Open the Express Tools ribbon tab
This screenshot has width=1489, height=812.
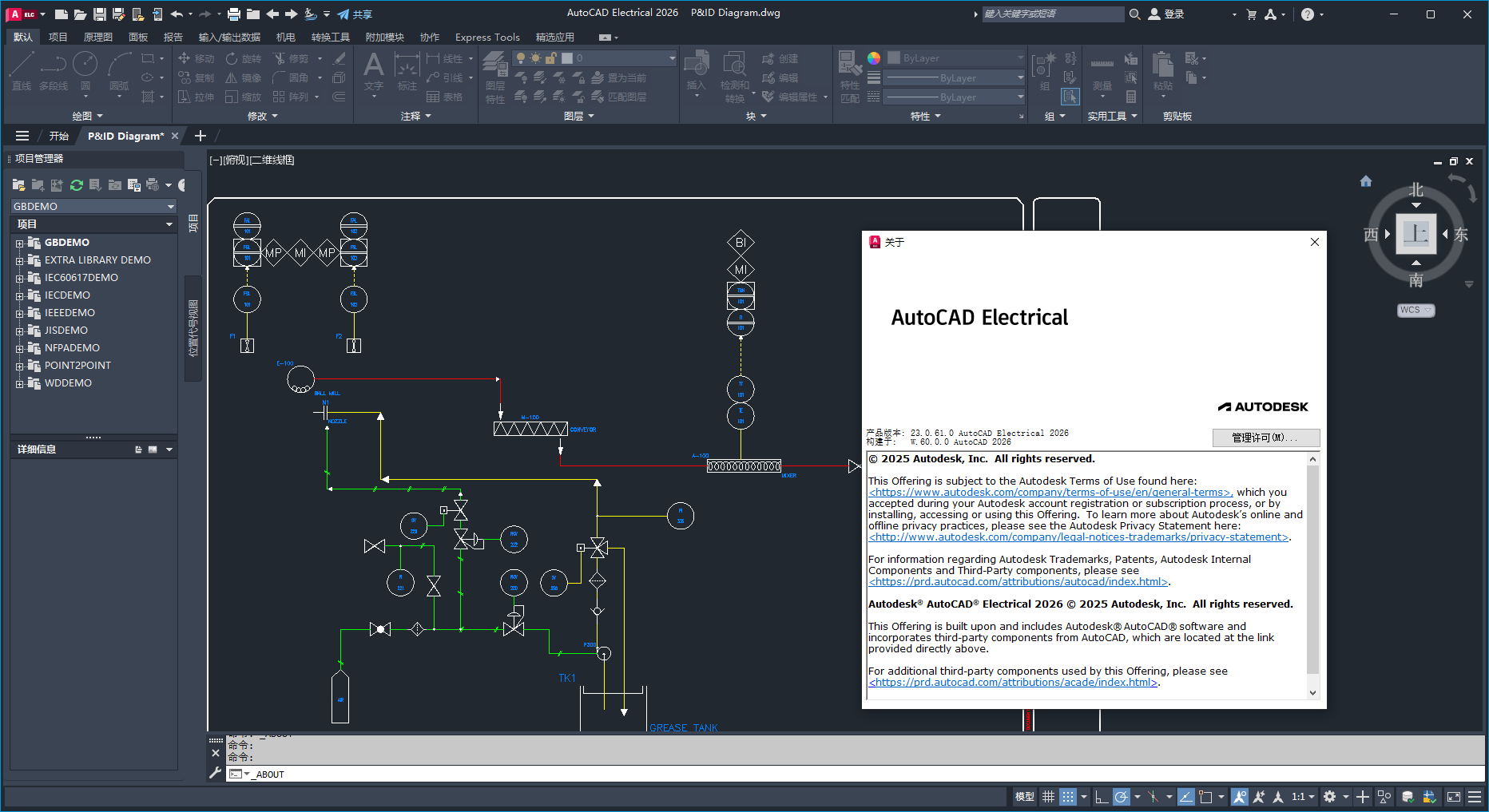click(487, 37)
